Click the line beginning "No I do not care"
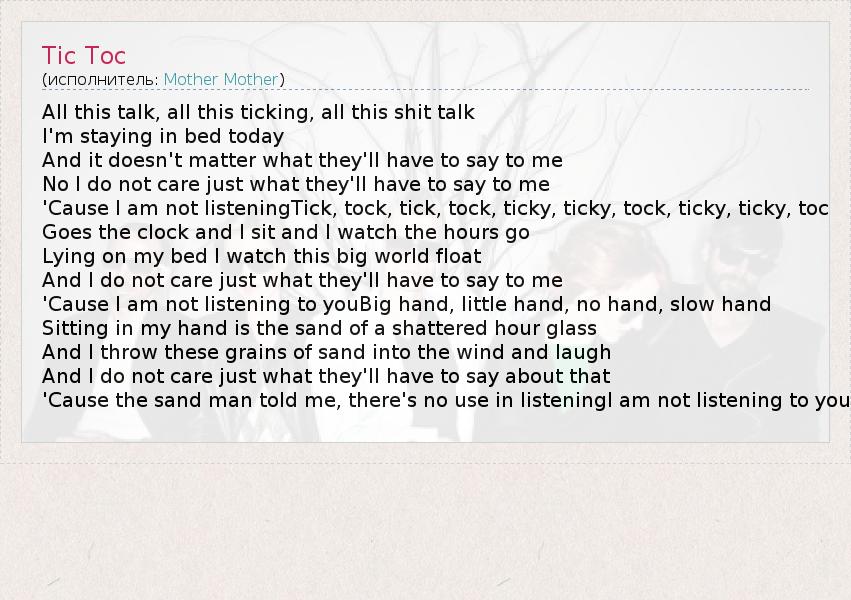The height and width of the screenshot is (600, 851). 296,184
